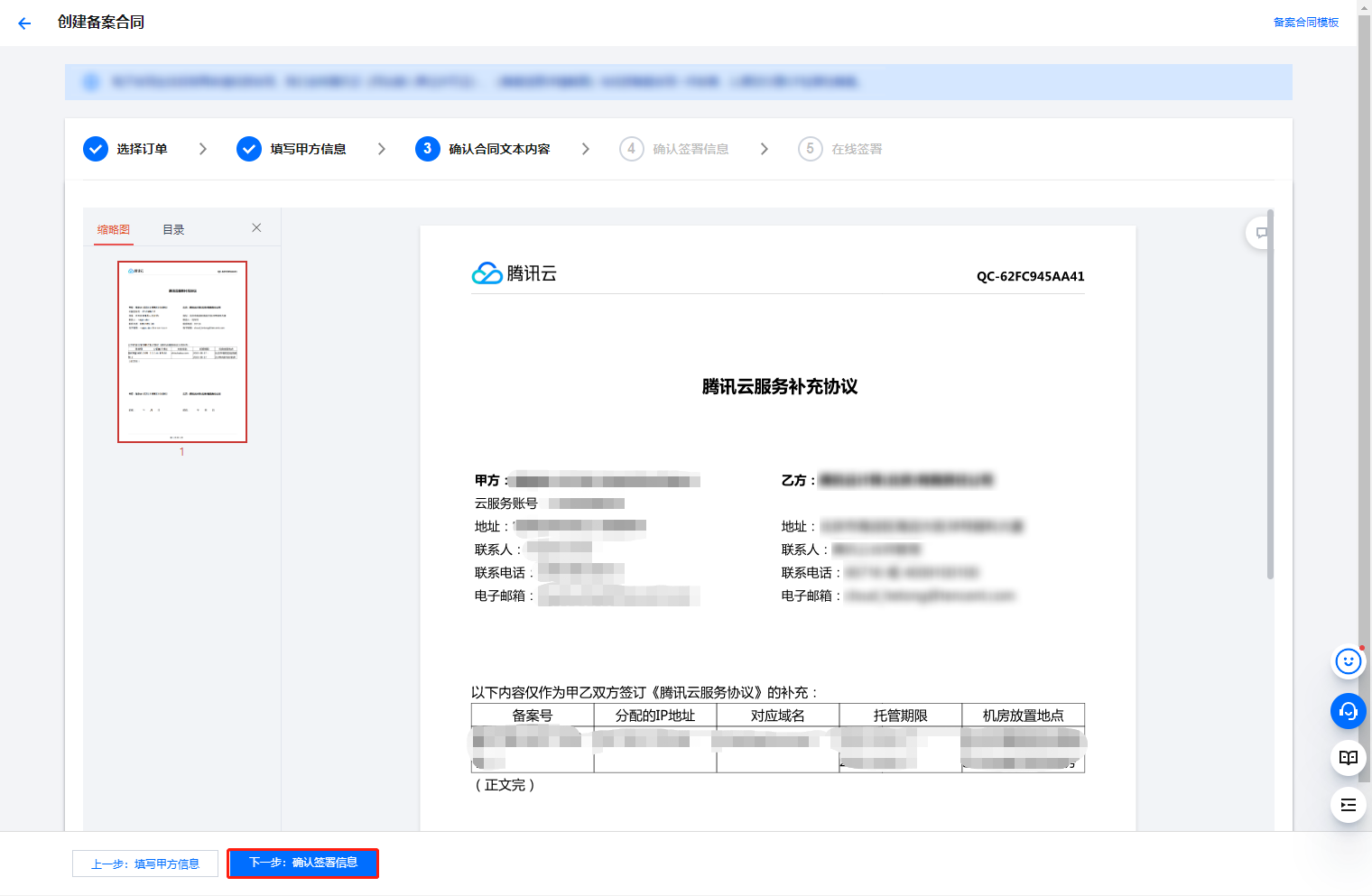Click the （正文完） text
1372x896 pixels.
click(505, 785)
